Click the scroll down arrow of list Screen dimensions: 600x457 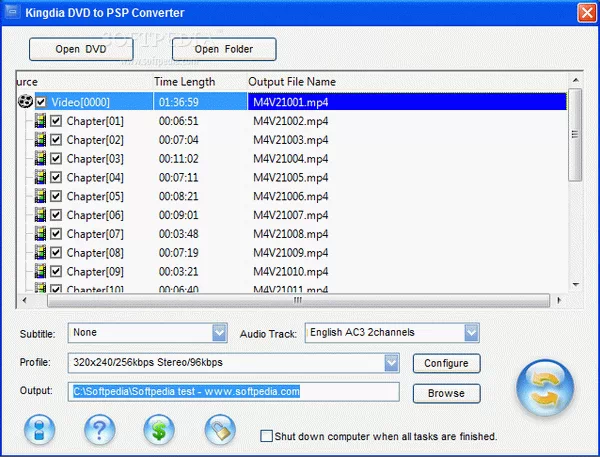pos(575,284)
